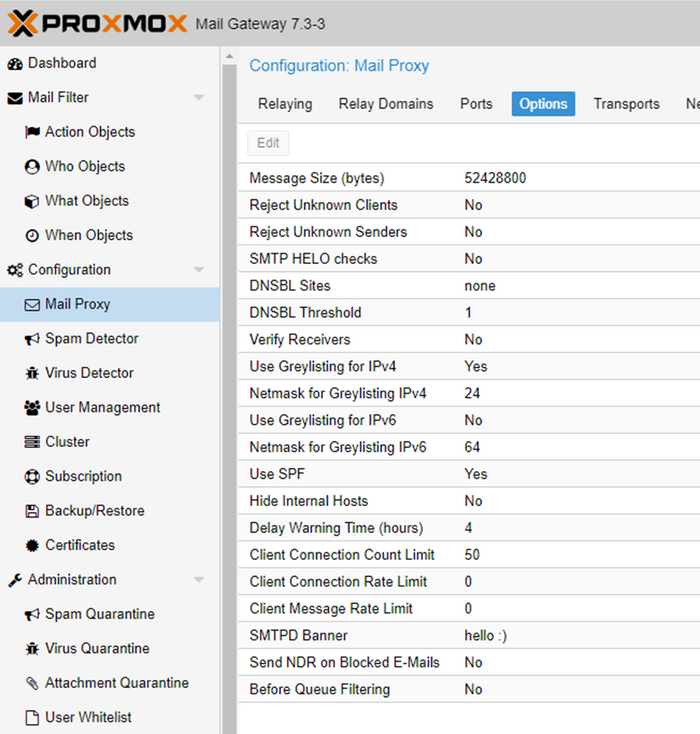Click the Virus Detector bug icon
Image resolution: width=700 pixels, height=734 pixels.
point(32,373)
